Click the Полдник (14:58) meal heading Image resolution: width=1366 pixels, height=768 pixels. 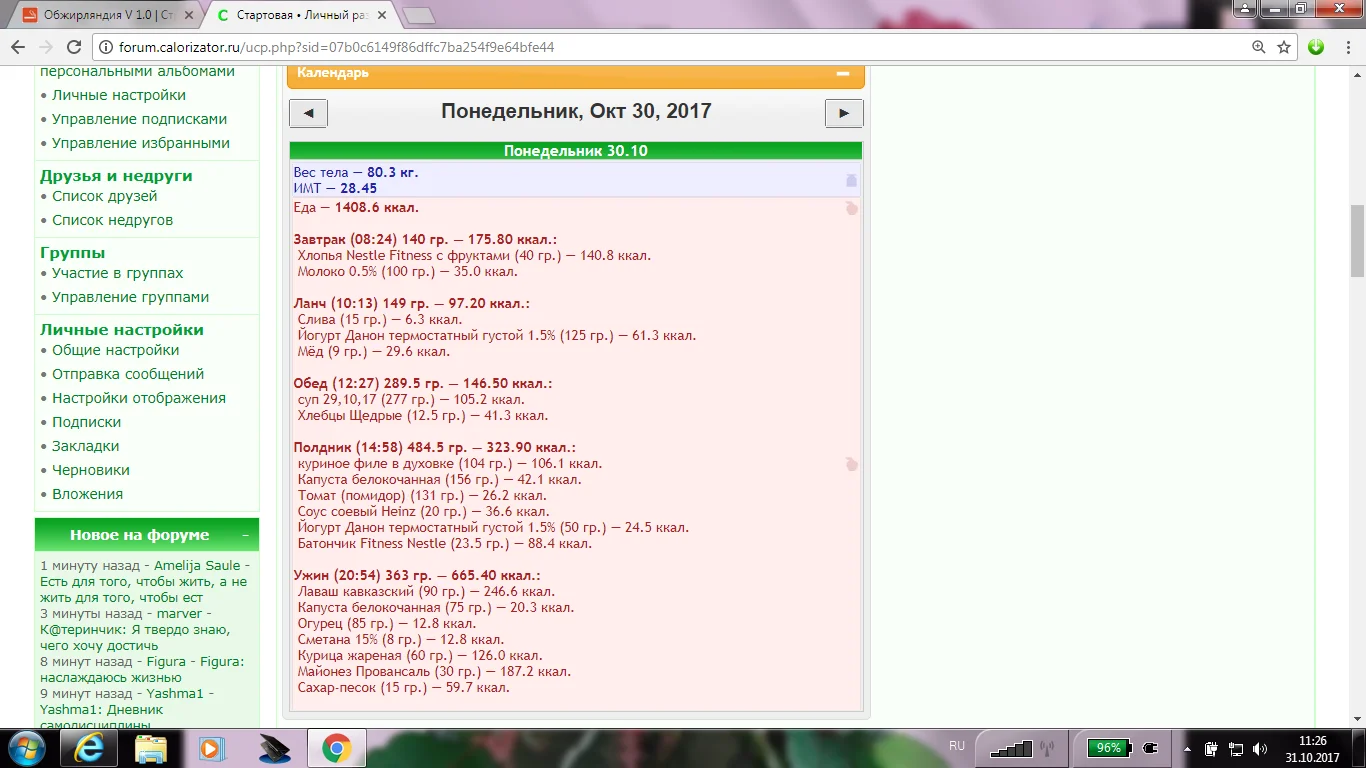point(435,448)
